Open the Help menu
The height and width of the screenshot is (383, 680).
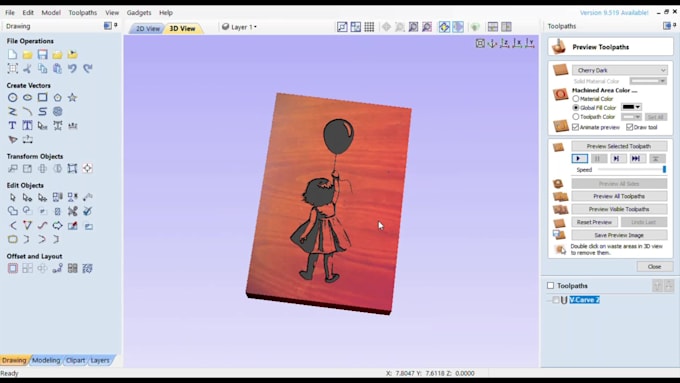click(x=166, y=13)
